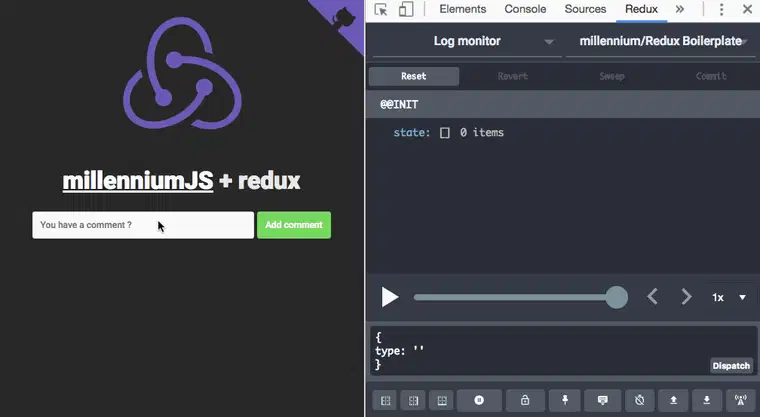Click the GitHub octocat corner icon
Viewport: 760px width, 417px height.
343,18
